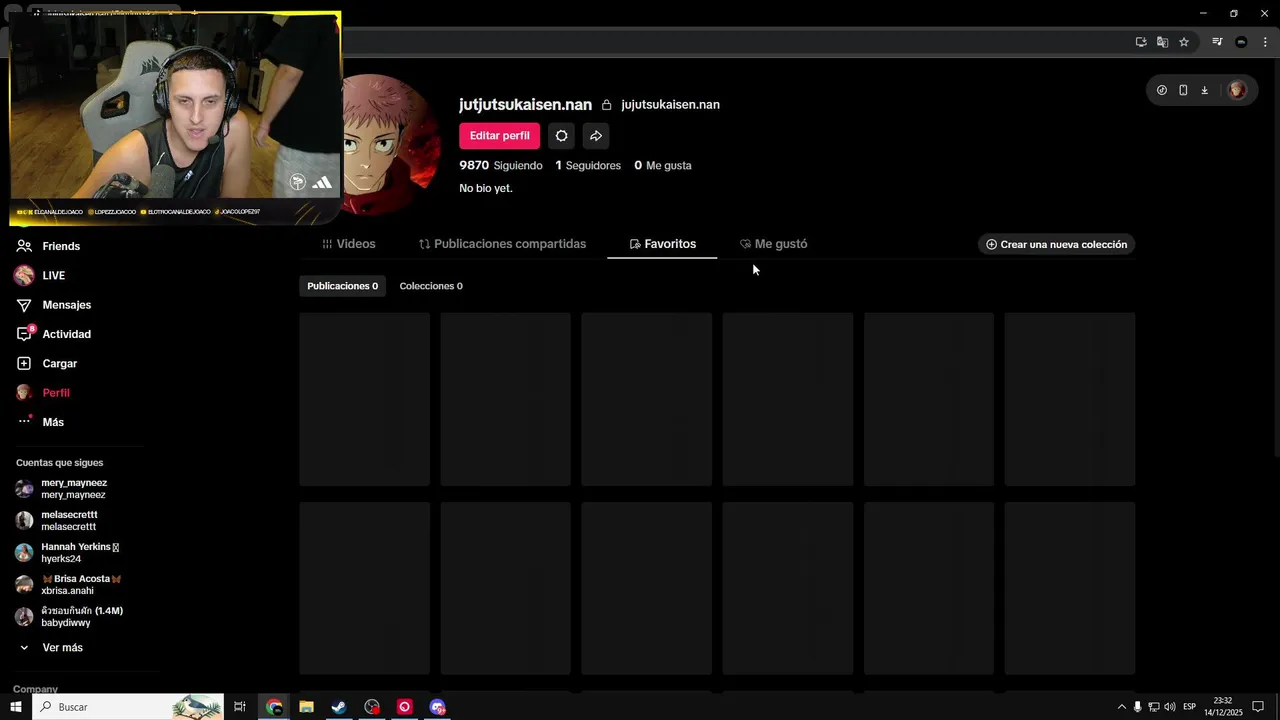Open Friends in the sidebar
This screenshot has width=1280, height=720.
click(48, 246)
